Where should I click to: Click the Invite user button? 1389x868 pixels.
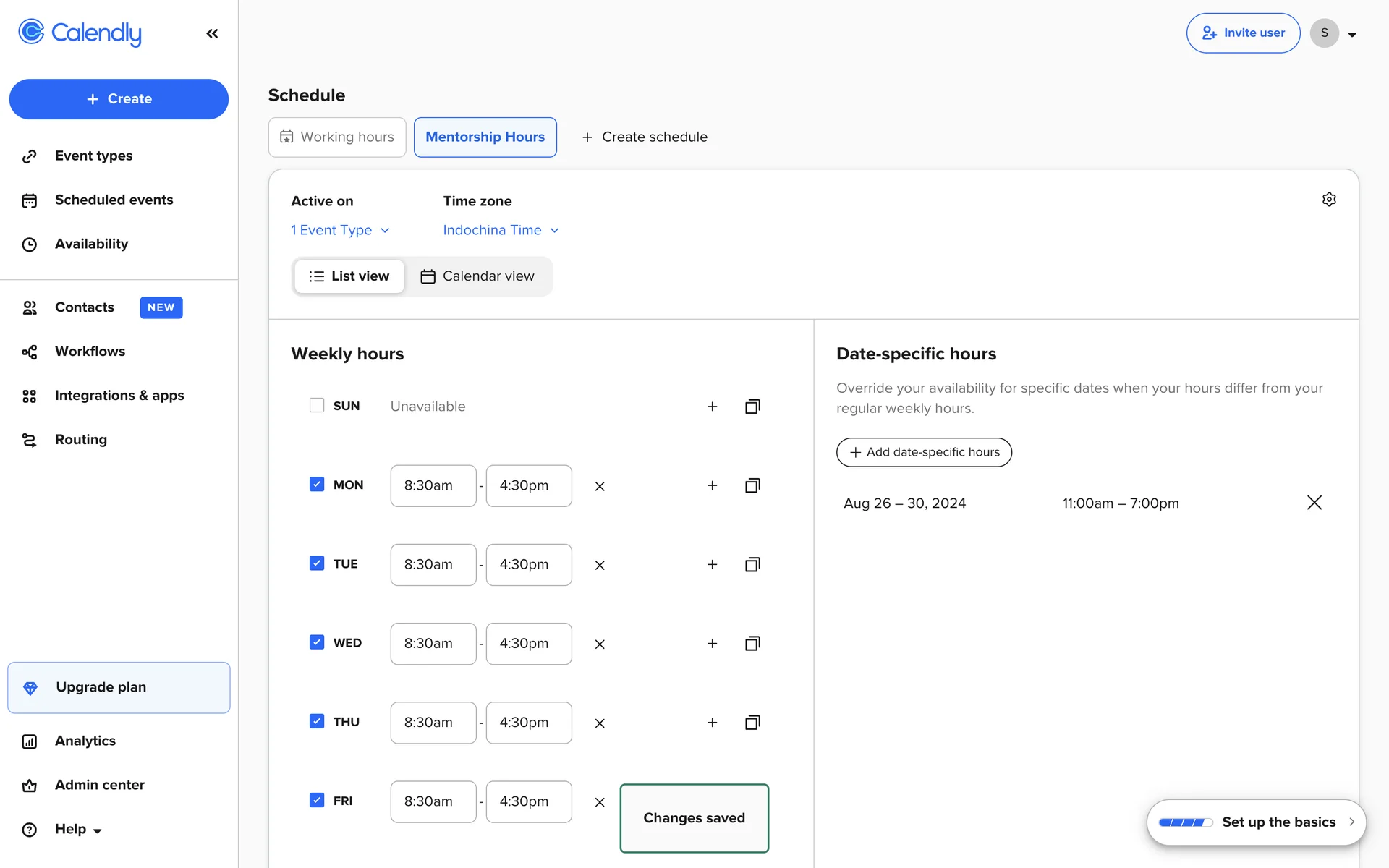pos(1242,33)
